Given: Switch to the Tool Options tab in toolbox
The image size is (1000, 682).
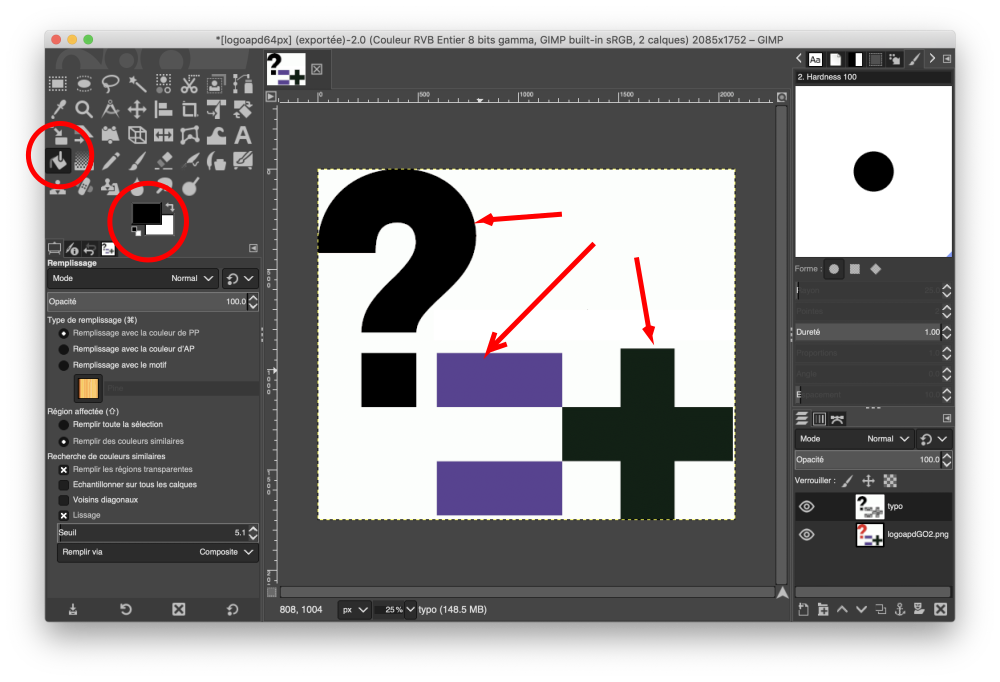Looking at the screenshot, I should pos(54,247).
